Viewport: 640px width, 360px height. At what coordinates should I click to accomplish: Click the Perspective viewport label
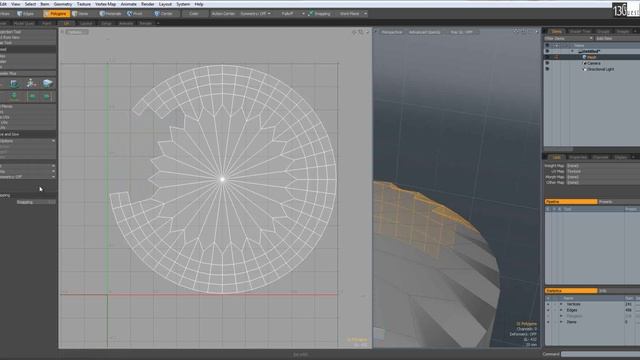coord(392,32)
